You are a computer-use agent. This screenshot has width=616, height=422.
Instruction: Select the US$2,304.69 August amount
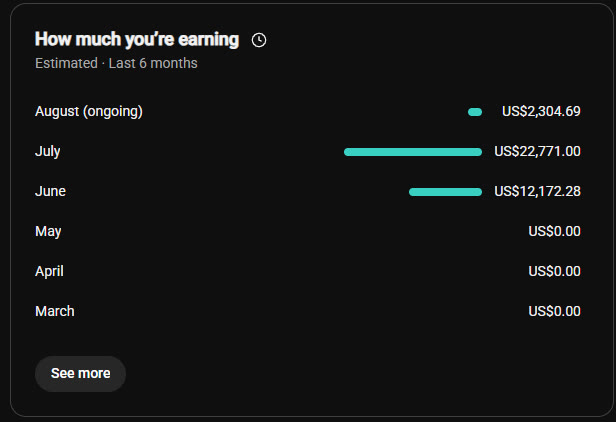[541, 111]
